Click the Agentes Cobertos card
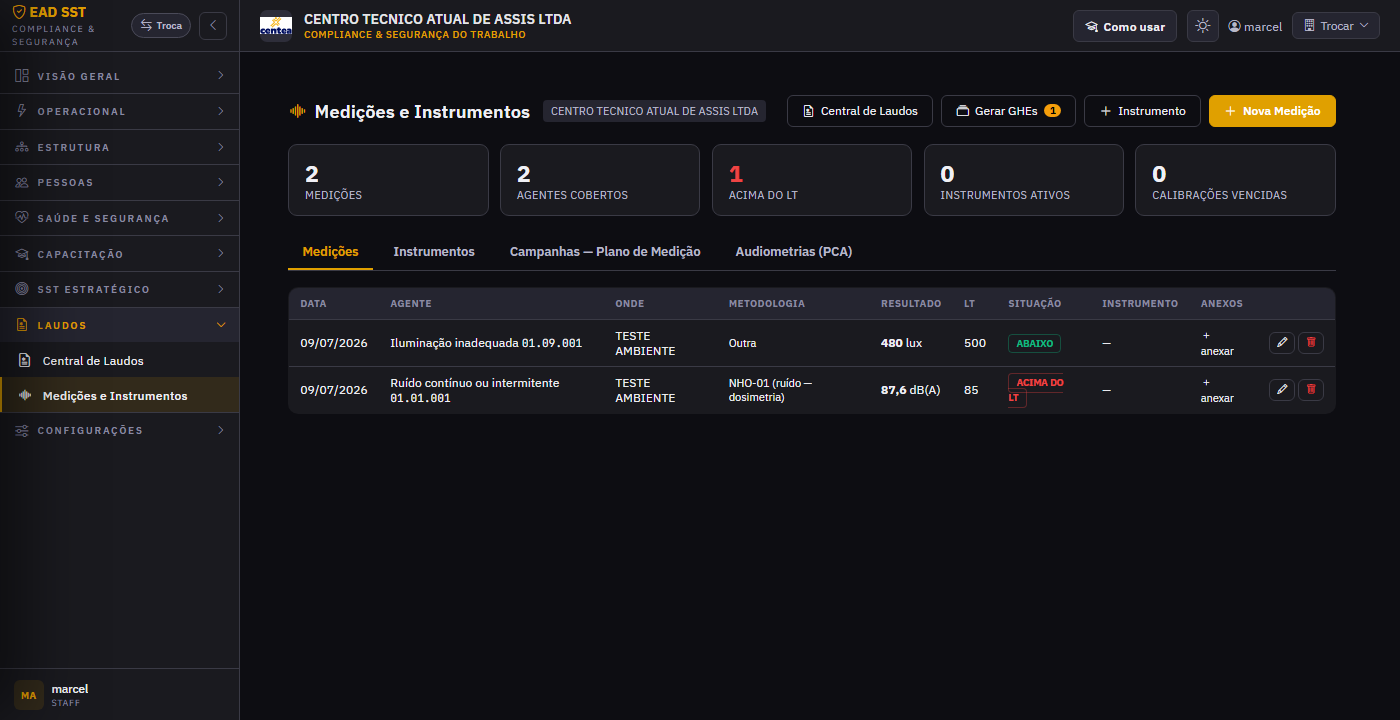 (x=600, y=180)
